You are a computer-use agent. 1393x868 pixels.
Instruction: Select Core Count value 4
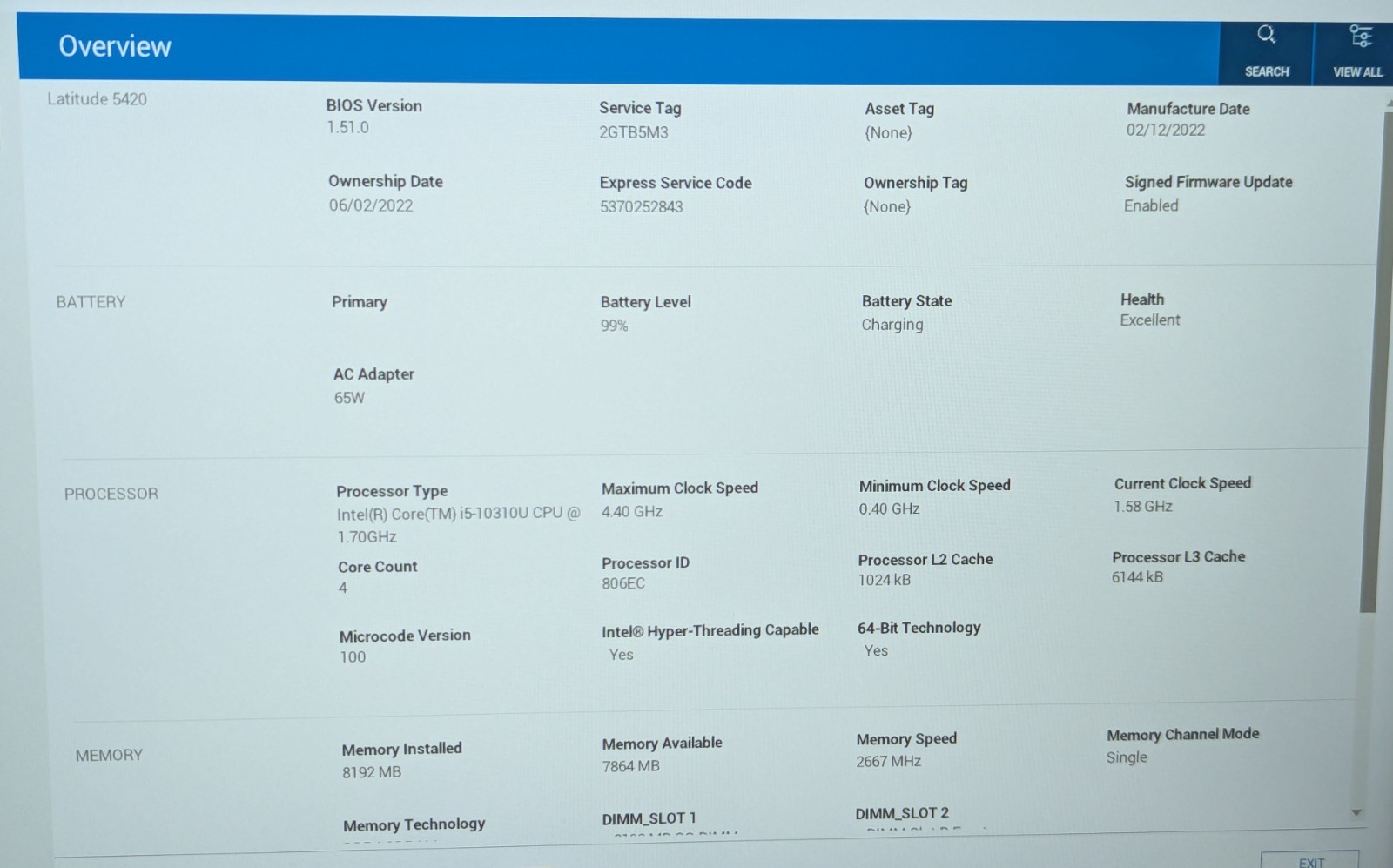pyautogui.click(x=343, y=589)
